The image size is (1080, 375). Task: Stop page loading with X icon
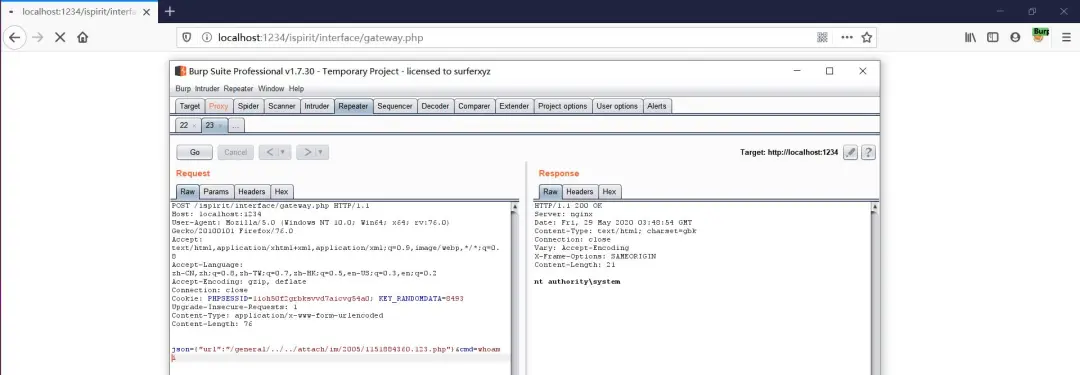(60, 37)
